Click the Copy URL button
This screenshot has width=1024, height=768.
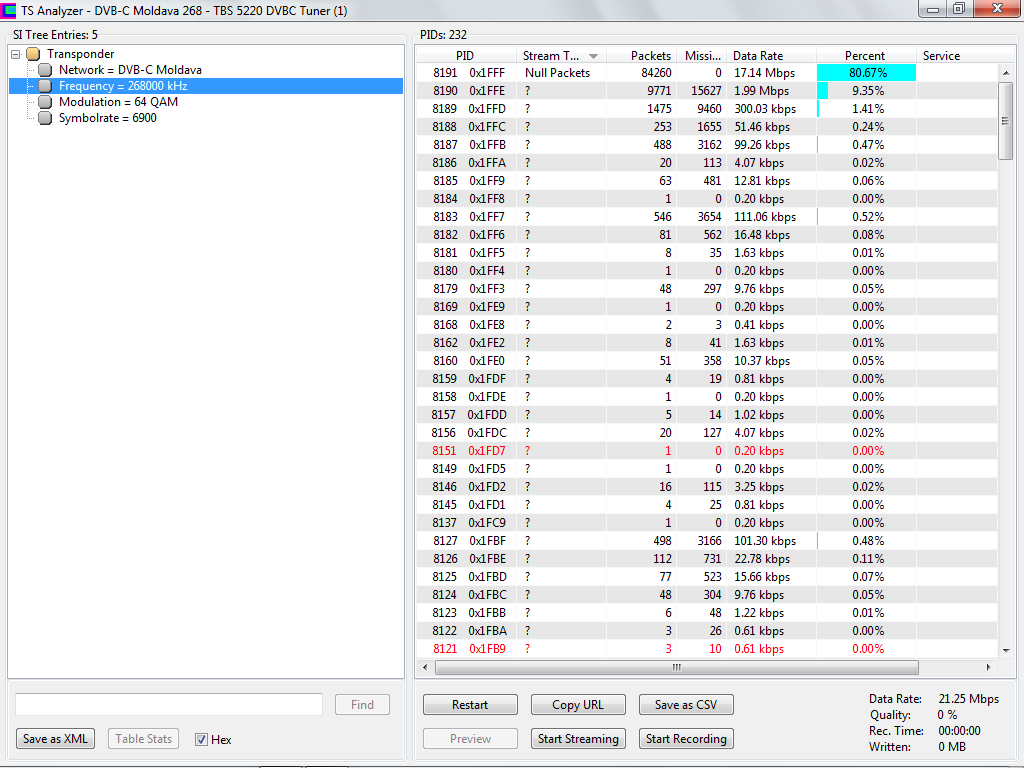(578, 705)
